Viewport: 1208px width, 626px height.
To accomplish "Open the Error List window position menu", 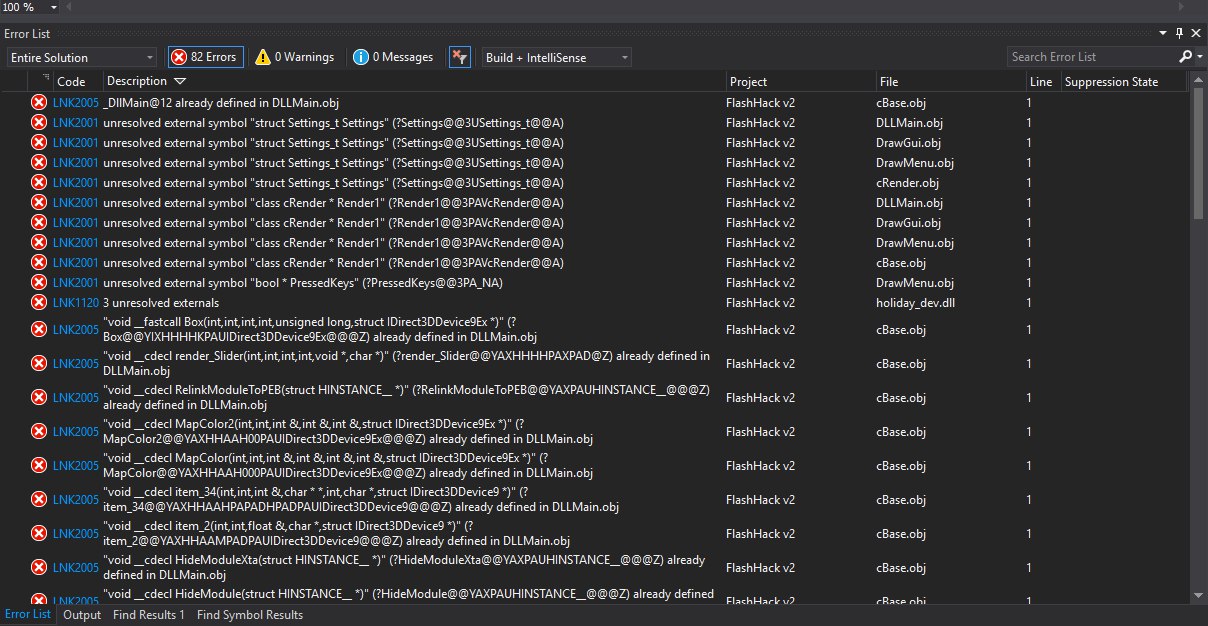I will tap(1164, 33).
